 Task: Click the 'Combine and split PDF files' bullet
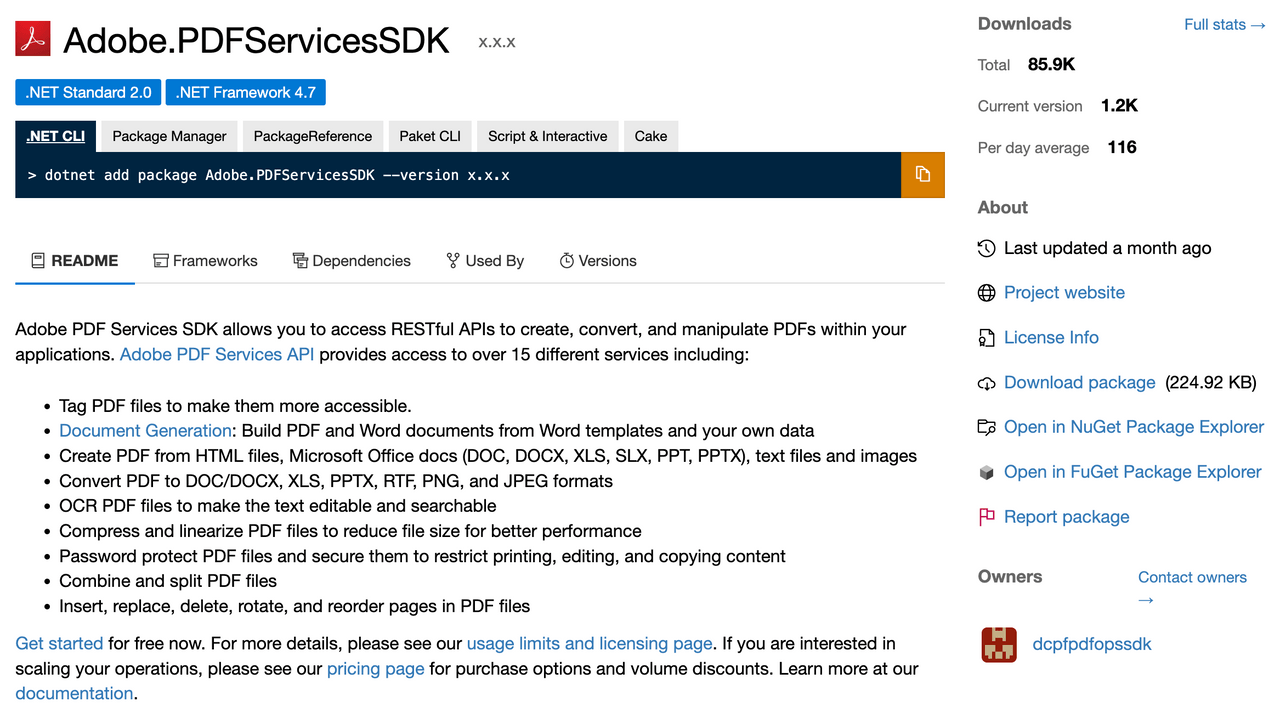click(168, 581)
